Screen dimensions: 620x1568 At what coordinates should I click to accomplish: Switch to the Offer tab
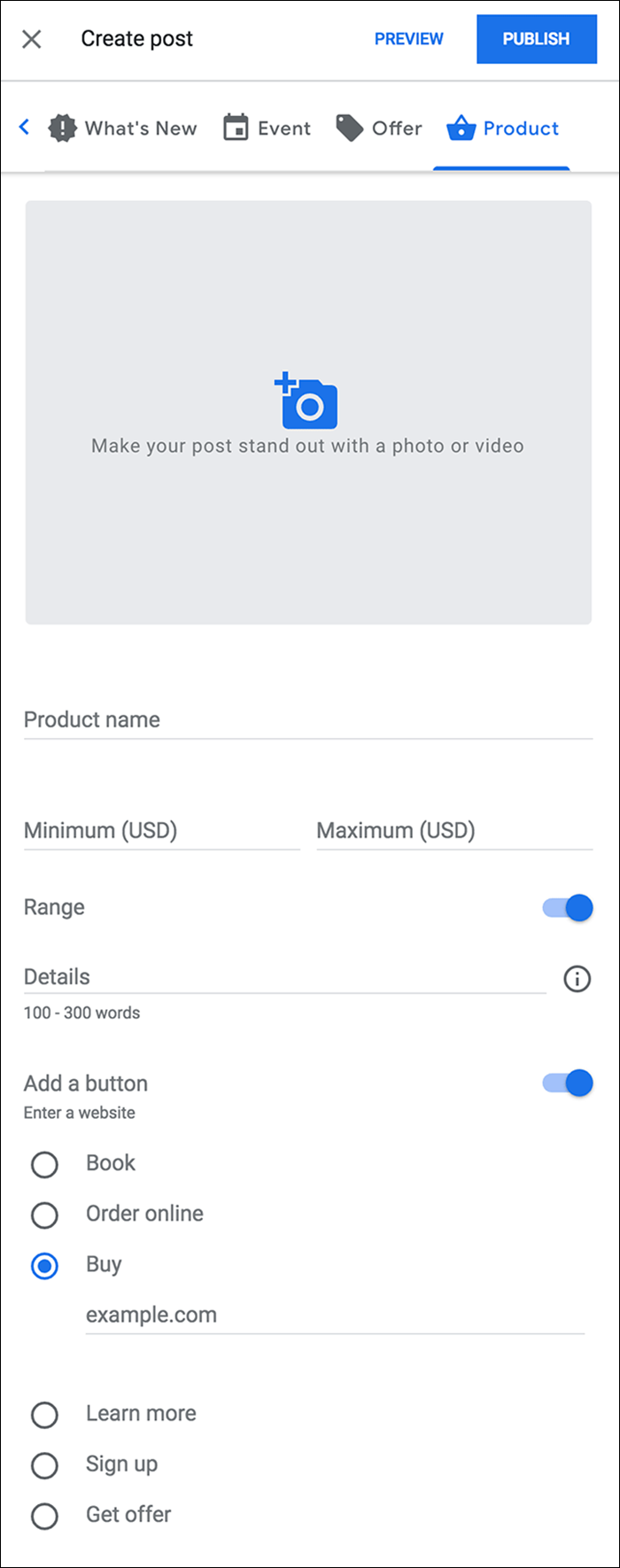coord(379,128)
